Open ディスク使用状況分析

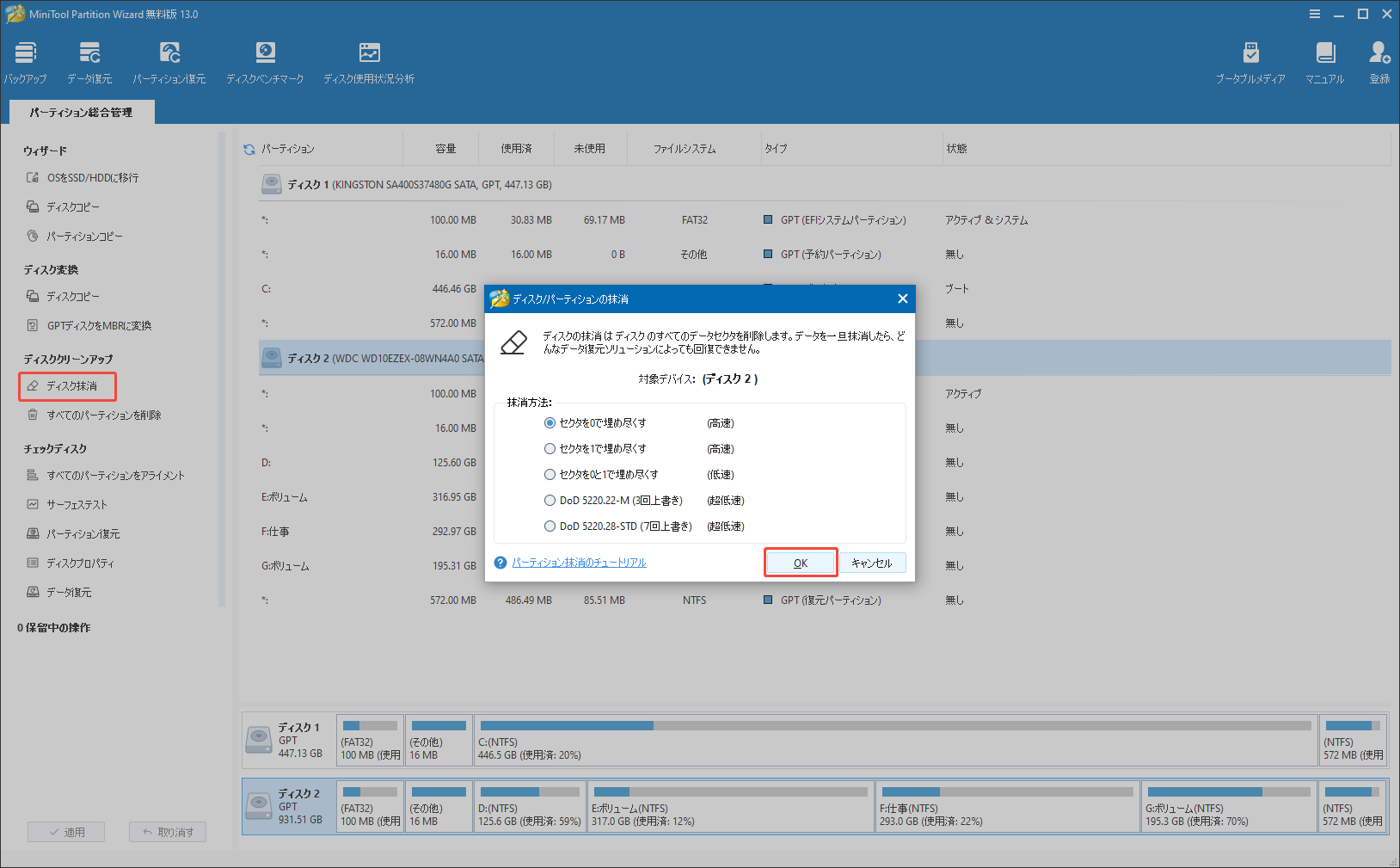[x=369, y=60]
